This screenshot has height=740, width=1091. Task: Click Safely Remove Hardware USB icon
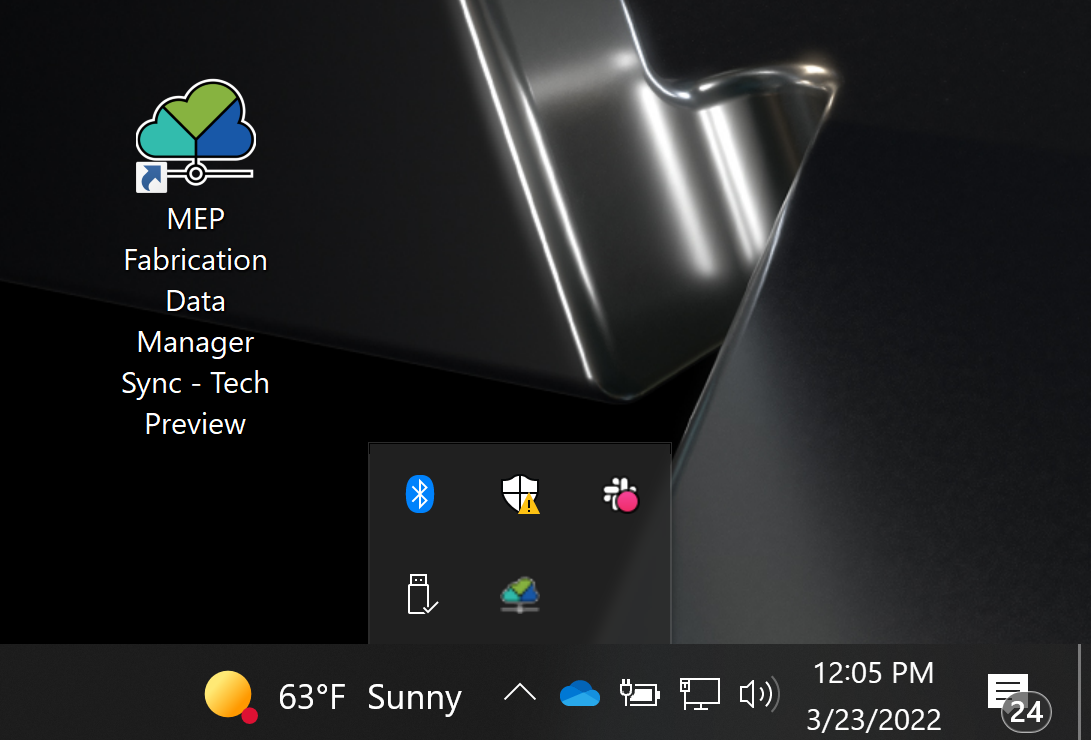421,593
